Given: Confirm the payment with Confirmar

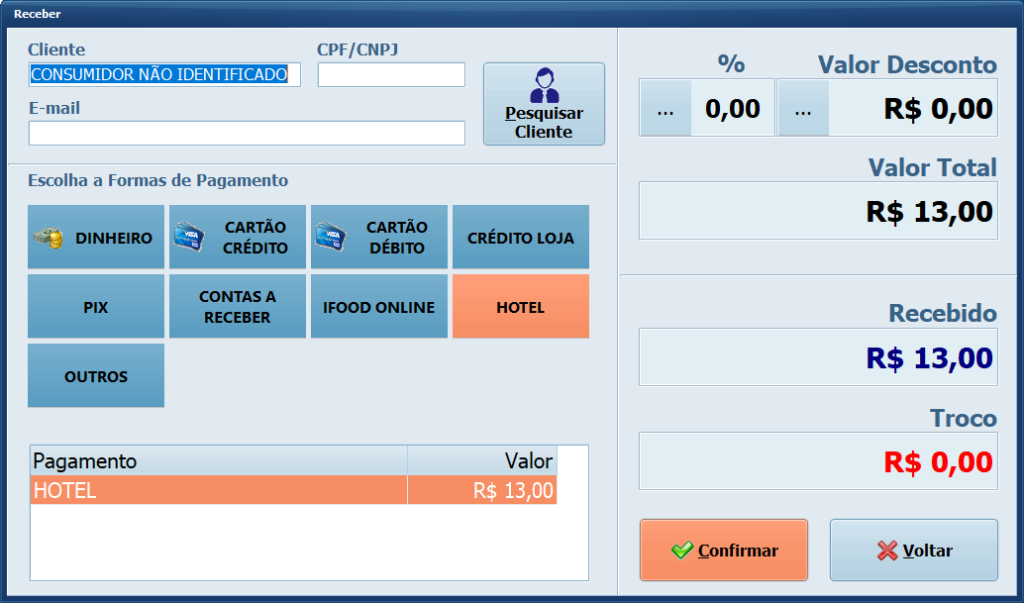Looking at the screenshot, I should point(723,550).
